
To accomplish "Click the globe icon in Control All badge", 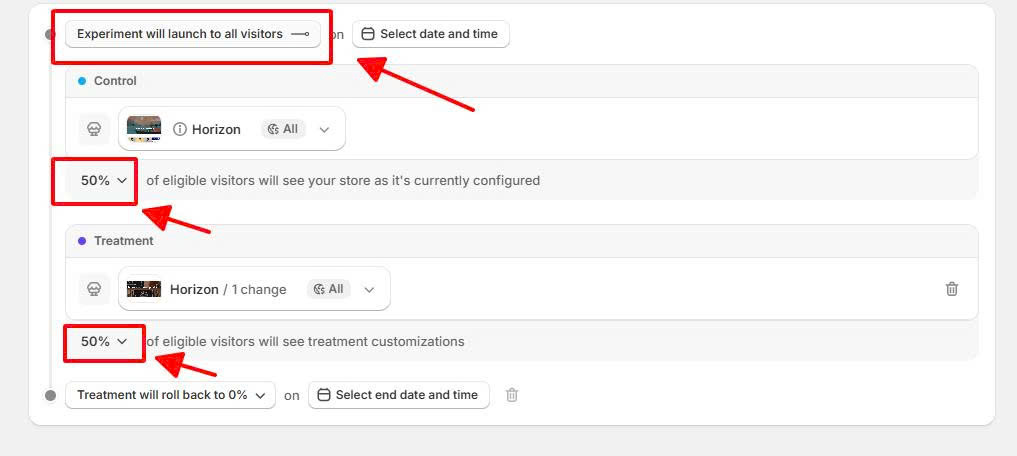I will click(x=273, y=129).
